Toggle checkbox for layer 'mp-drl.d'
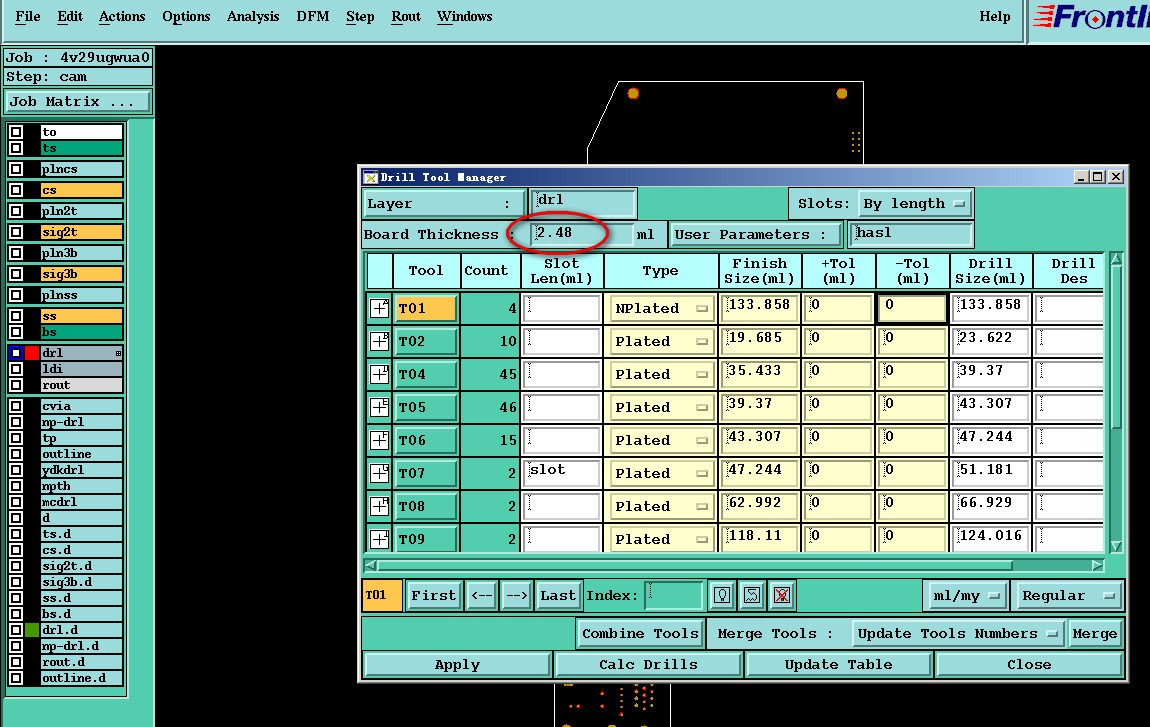Screen dimensions: 1150x727 pyautogui.click(x=15, y=646)
